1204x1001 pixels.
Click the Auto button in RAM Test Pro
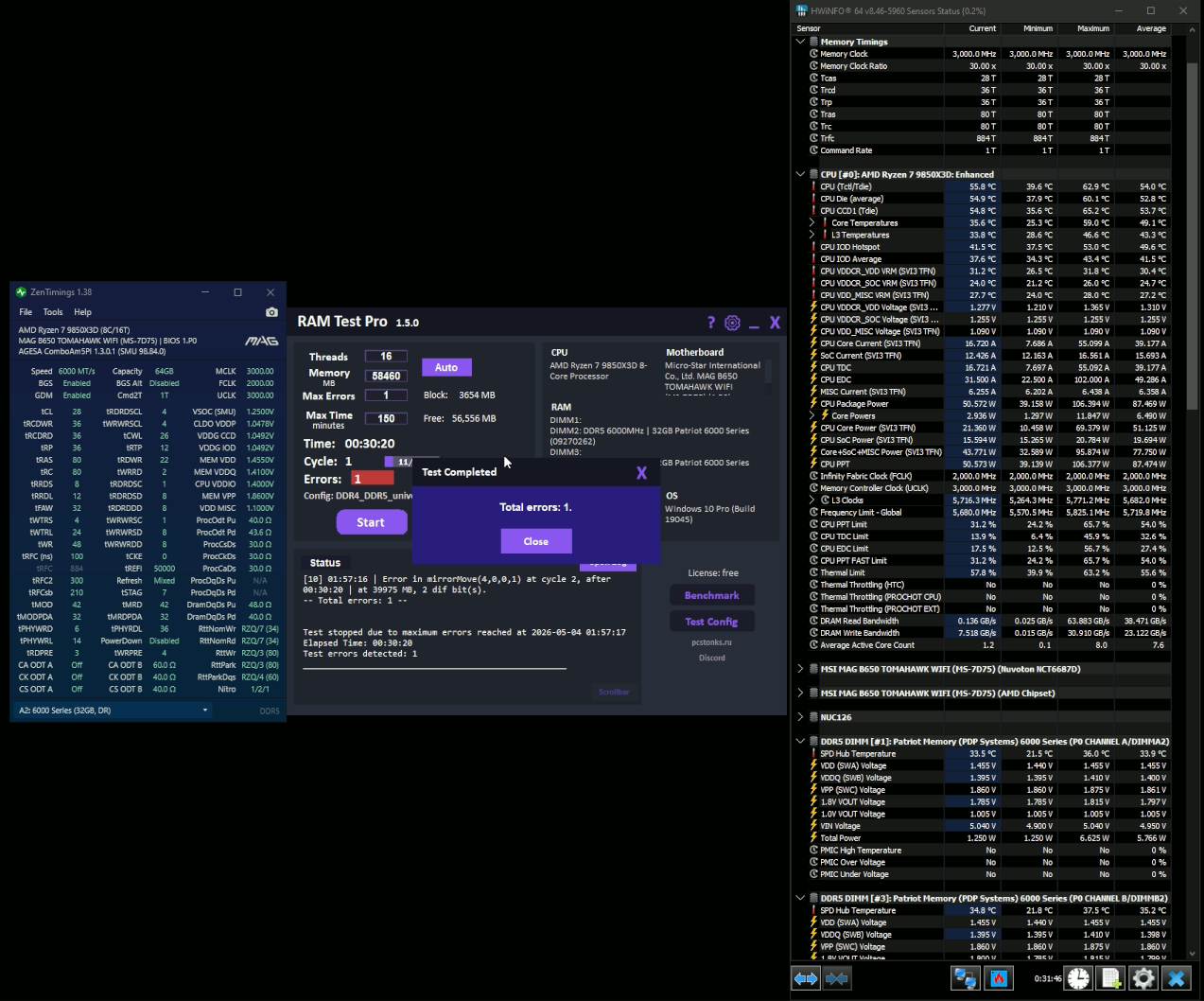pyautogui.click(x=446, y=367)
